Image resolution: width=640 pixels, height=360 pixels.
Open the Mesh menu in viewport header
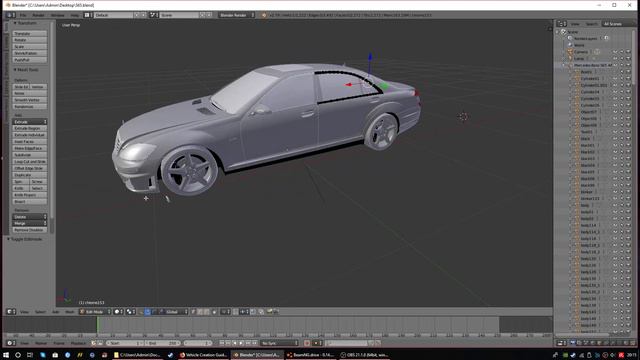pos(70,312)
